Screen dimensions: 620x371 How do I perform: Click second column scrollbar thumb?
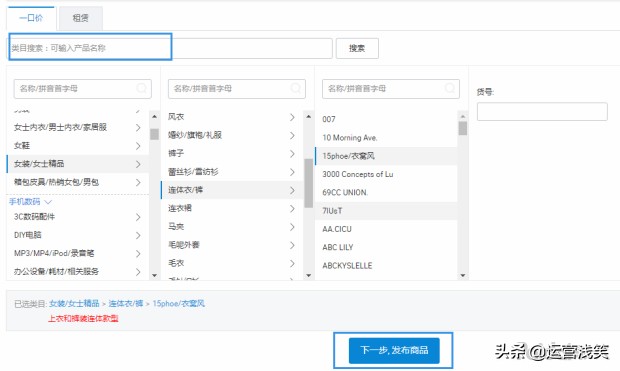pyautogui.click(x=308, y=183)
